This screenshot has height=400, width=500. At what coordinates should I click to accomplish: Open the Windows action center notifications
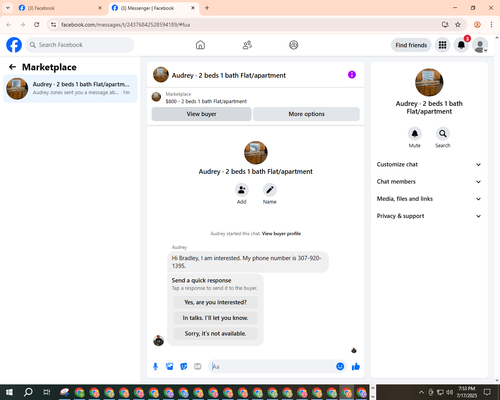[487, 392]
